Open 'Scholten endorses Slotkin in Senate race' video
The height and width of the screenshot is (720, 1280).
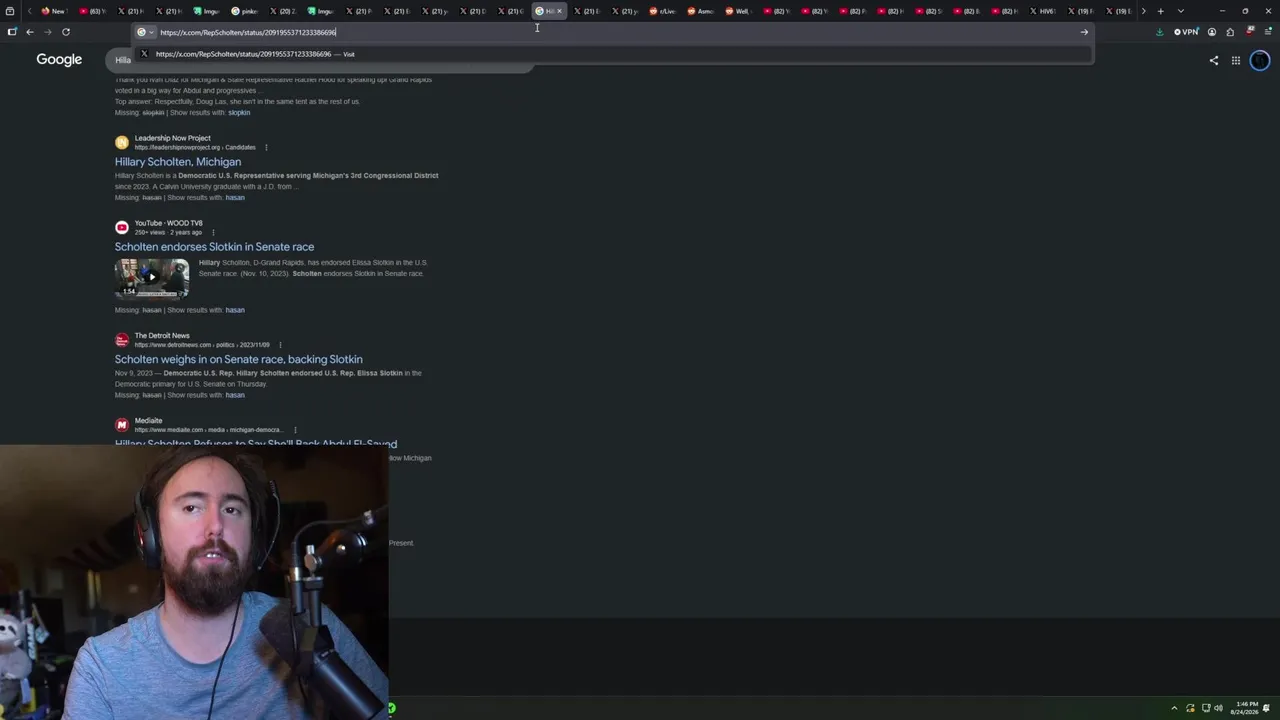point(214,247)
